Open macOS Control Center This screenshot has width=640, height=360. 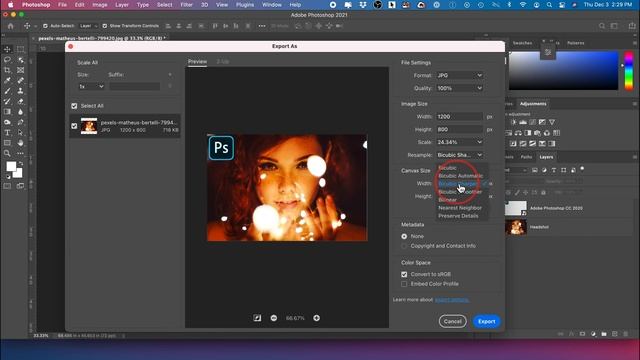point(562,5)
